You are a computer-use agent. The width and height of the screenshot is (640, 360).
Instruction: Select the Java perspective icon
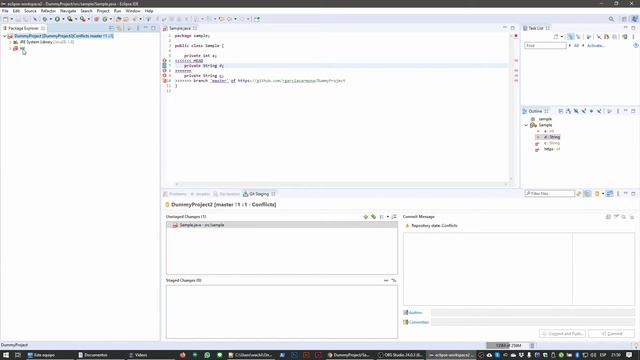[634, 19]
